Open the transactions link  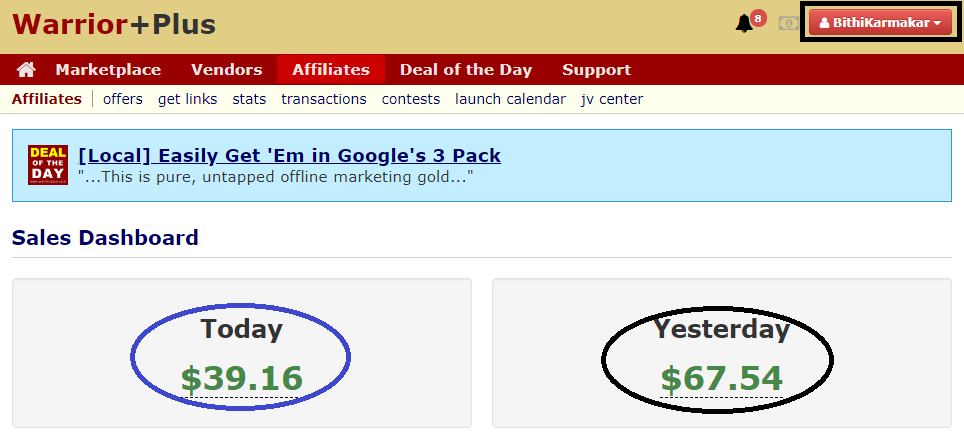pos(324,99)
